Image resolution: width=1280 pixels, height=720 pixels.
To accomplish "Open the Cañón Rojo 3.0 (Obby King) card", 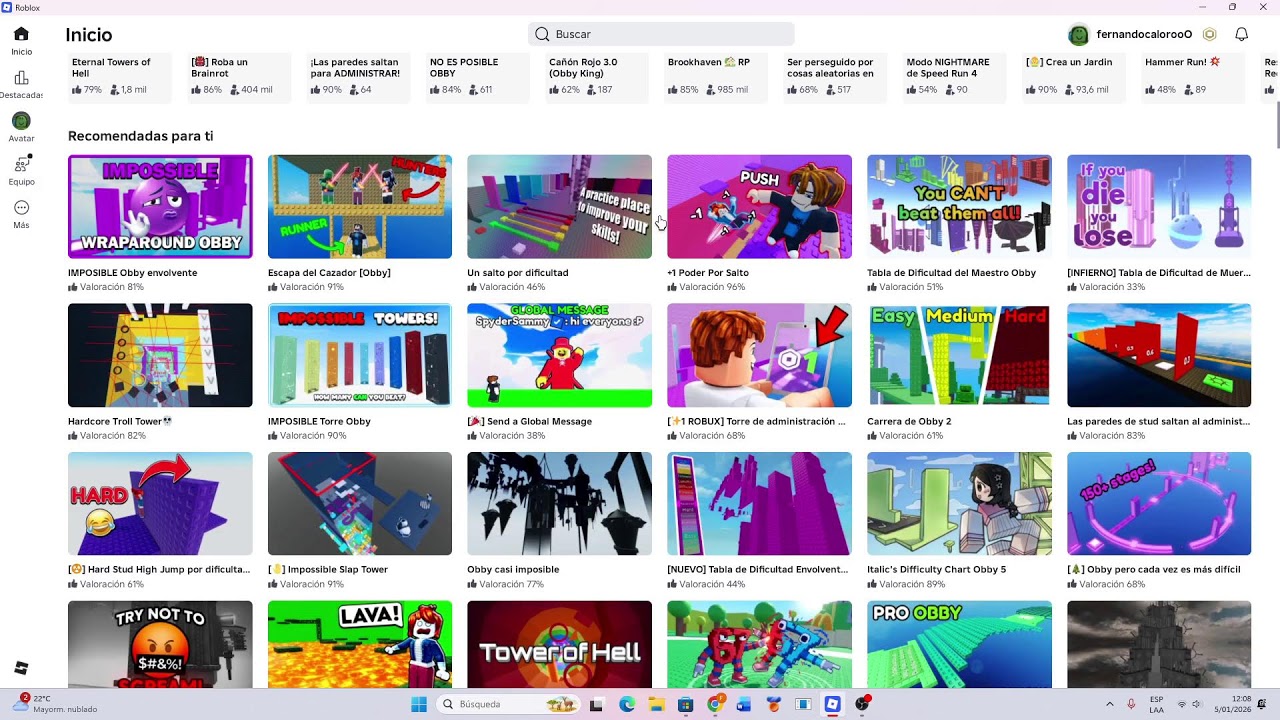I will [597, 77].
